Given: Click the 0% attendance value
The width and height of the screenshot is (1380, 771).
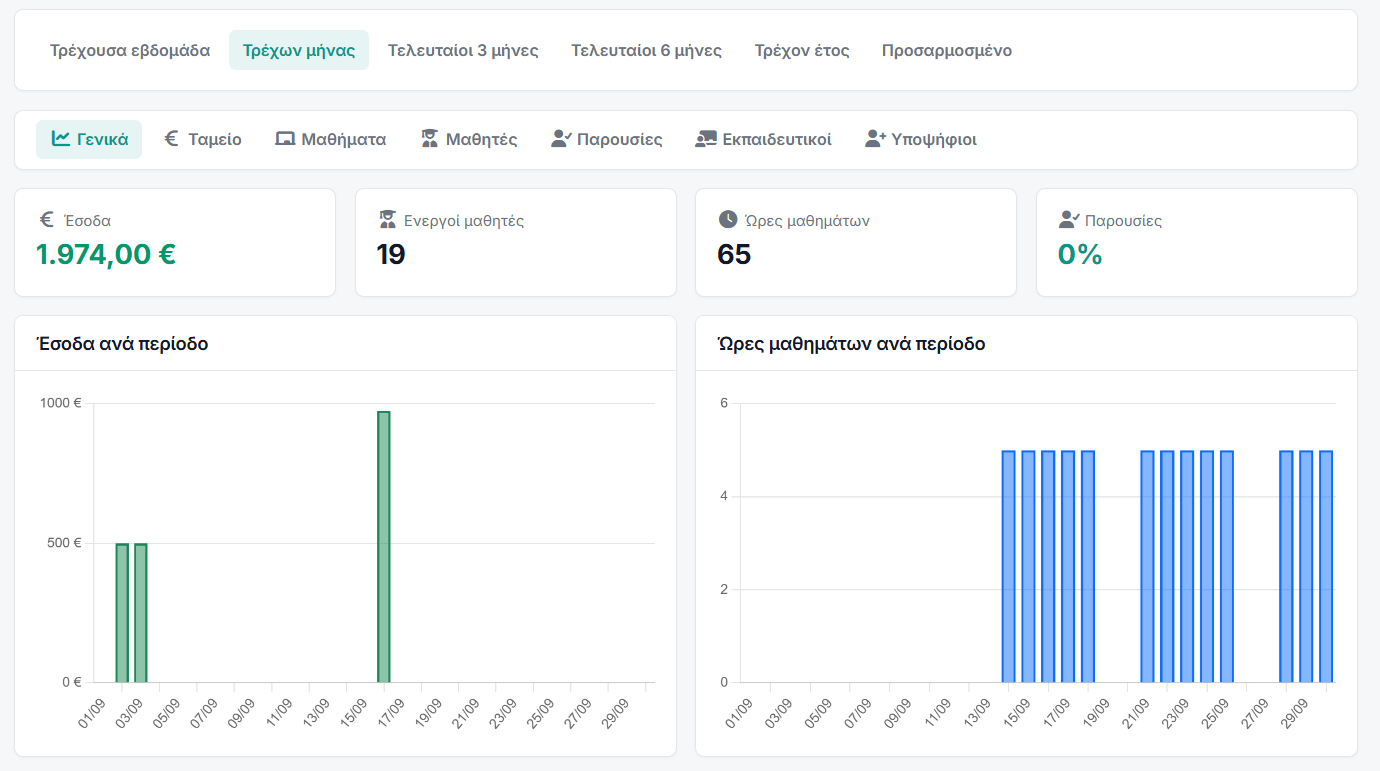Looking at the screenshot, I should [1080, 255].
